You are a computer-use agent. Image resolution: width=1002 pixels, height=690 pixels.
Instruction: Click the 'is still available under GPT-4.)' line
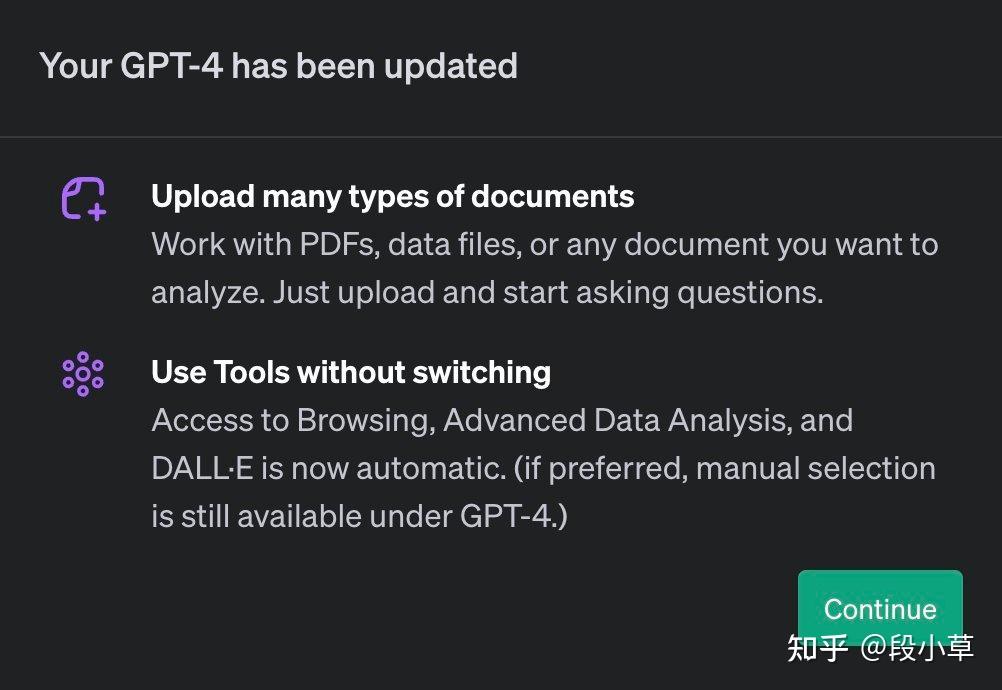pyautogui.click(x=359, y=516)
